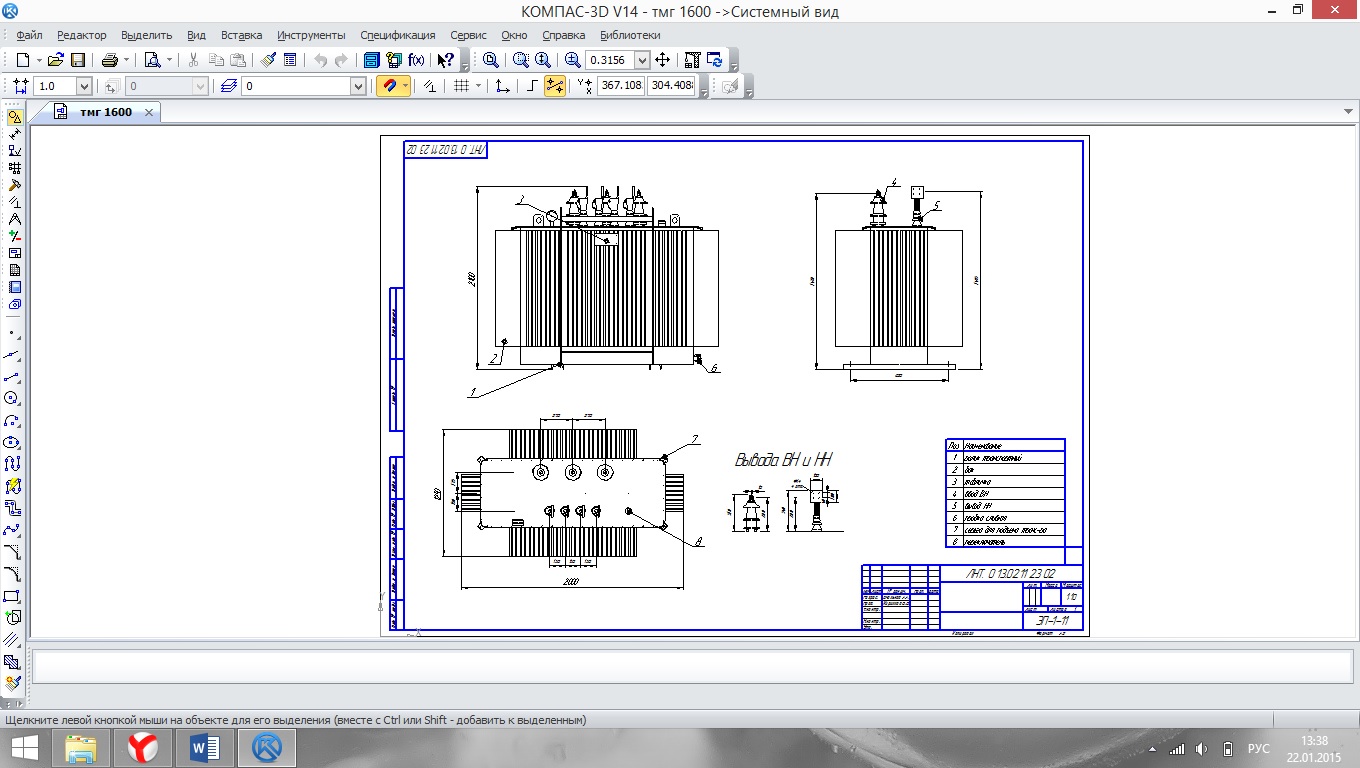The image size is (1360, 768).
Task: Open the Инструменты menu
Action: click(311, 35)
